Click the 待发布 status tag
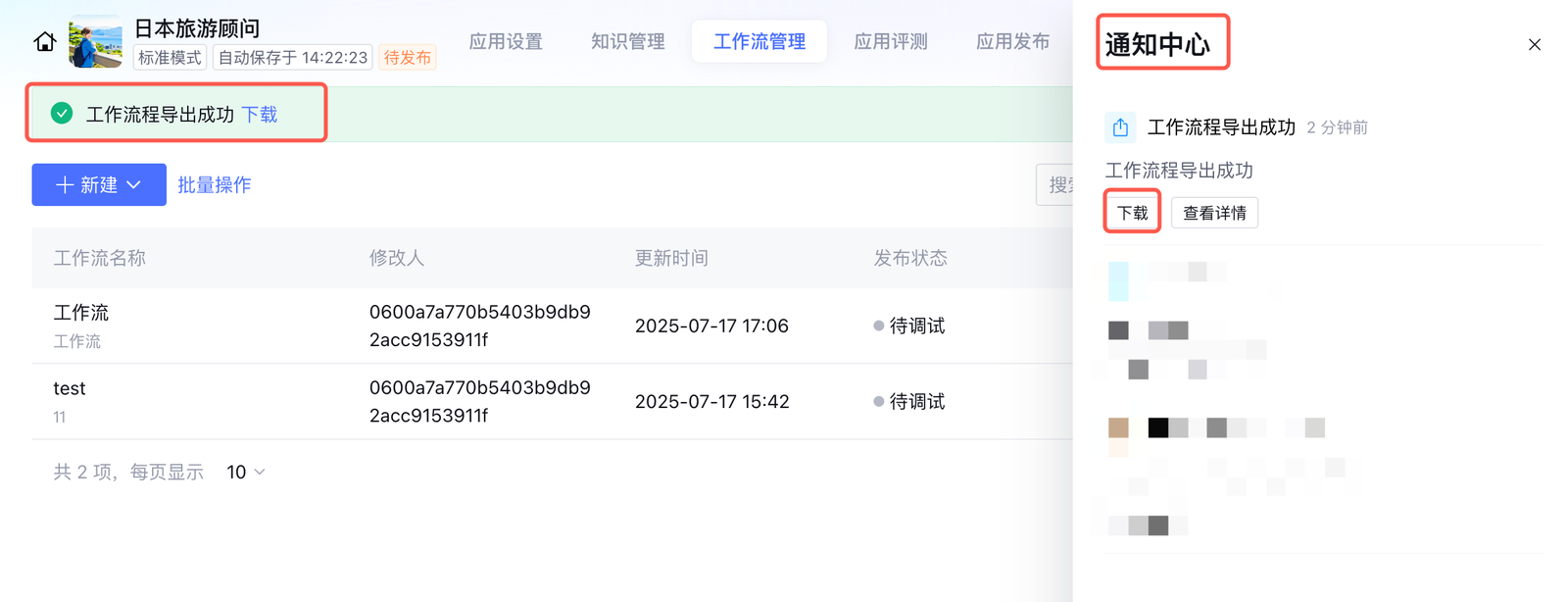This screenshot has width=1568, height=602. pyautogui.click(x=407, y=58)
